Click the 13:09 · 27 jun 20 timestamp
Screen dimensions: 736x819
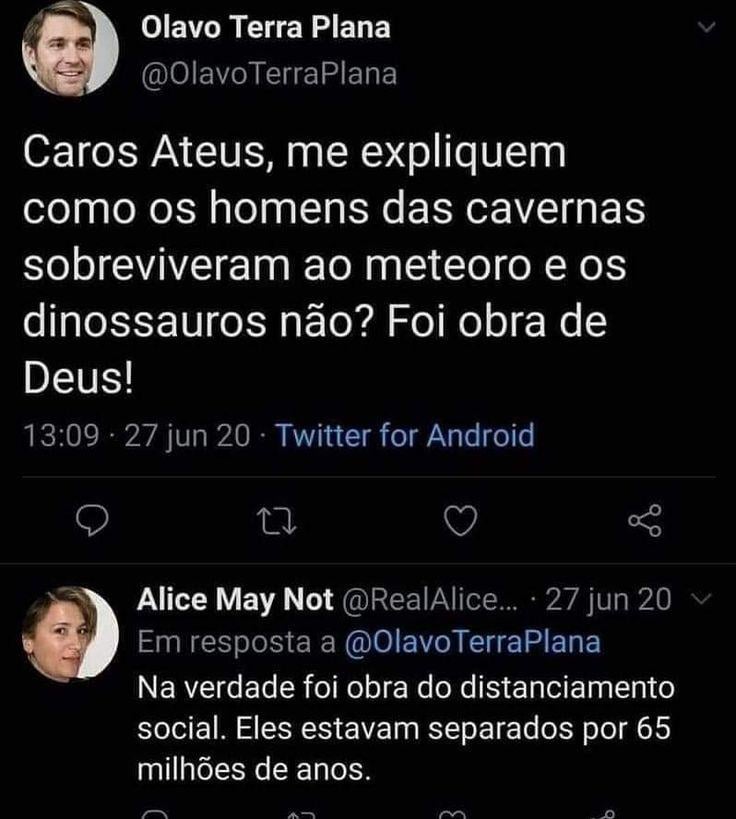(135, 436)
